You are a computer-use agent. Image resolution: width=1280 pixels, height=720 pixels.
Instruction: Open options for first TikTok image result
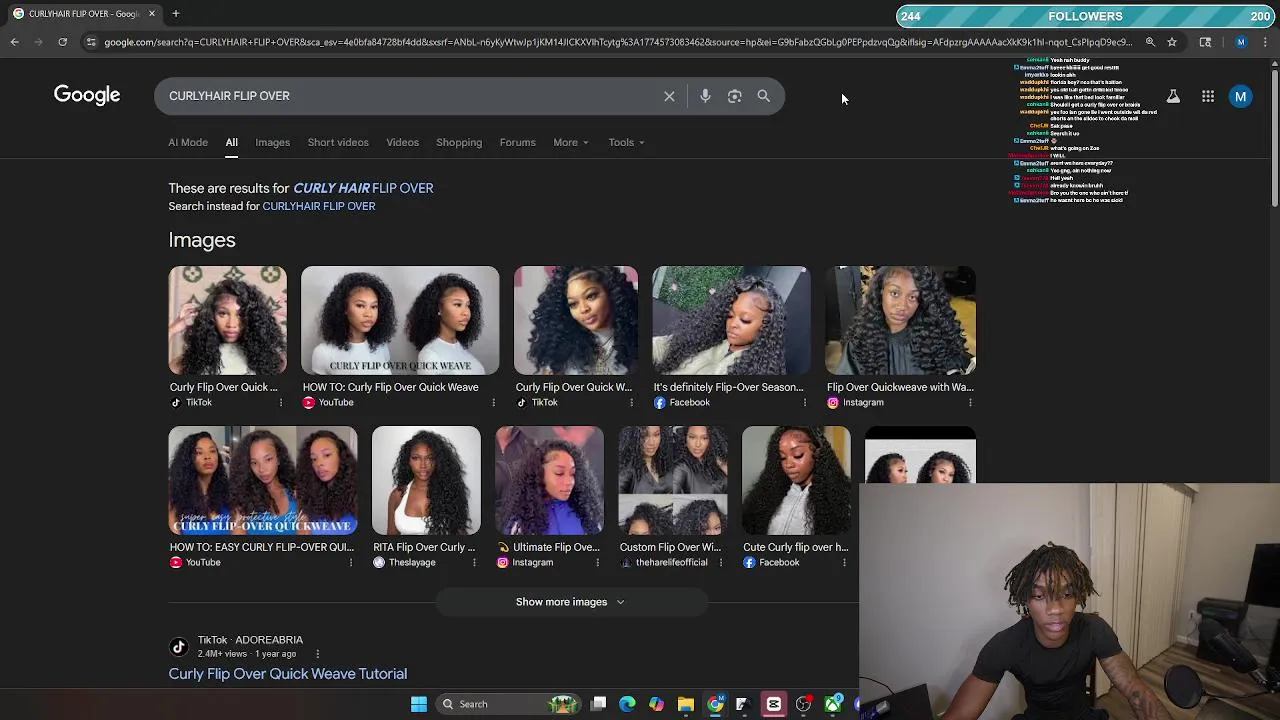(280, 403)
